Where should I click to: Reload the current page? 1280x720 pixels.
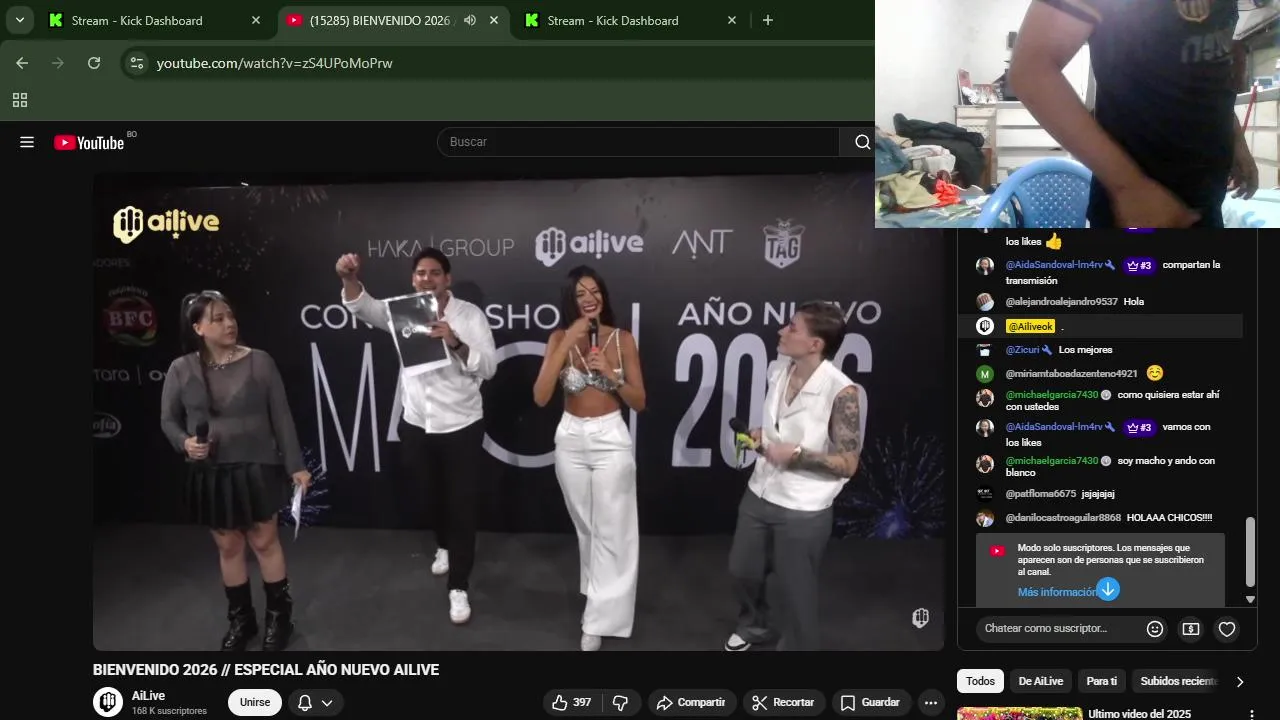coord(94,63)
